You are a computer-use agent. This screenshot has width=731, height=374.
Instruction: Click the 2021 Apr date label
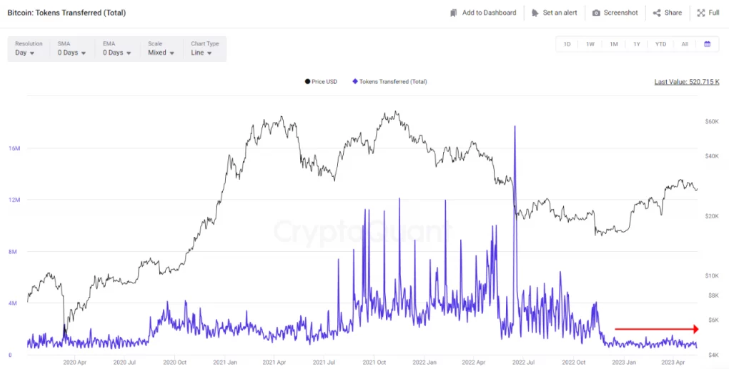click(x=274, y=362)
